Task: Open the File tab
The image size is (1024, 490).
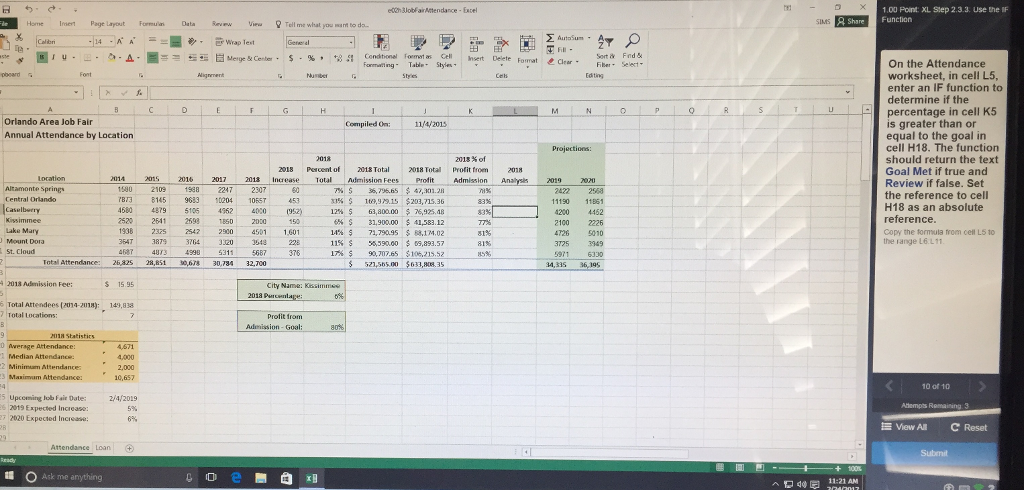Action: (x=3, y=23)
